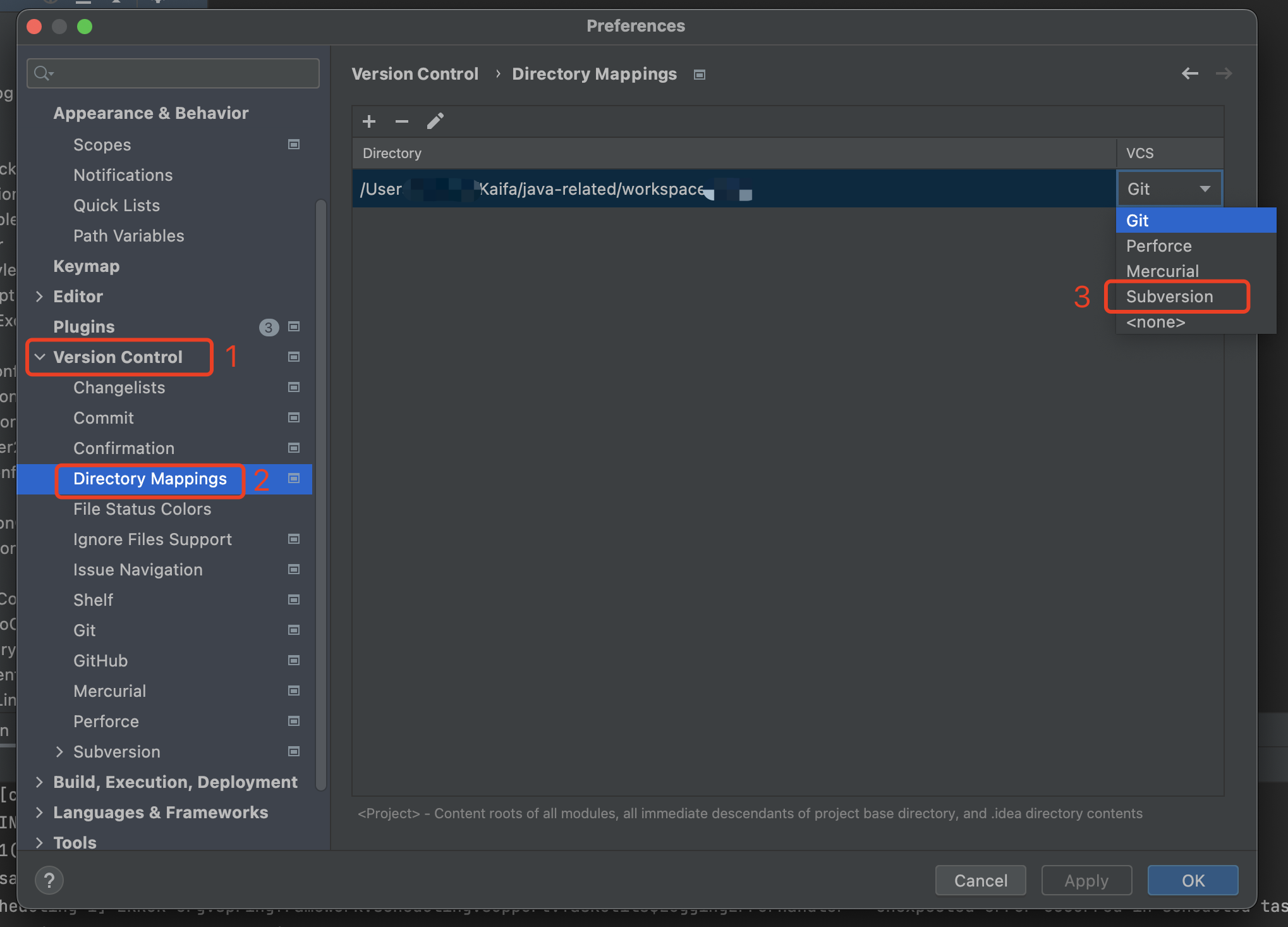Click project-level icon next to Plugins
1288x927 pixels.
click(294, 326)
